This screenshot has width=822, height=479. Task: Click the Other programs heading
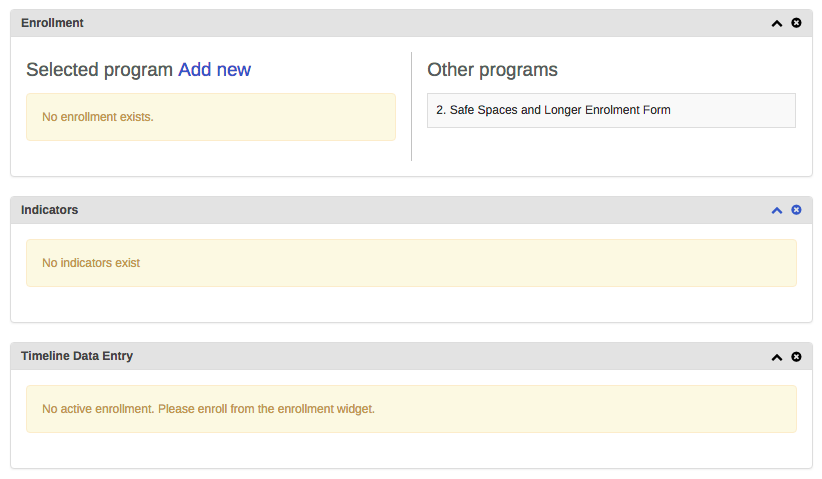tap(492, 70)
